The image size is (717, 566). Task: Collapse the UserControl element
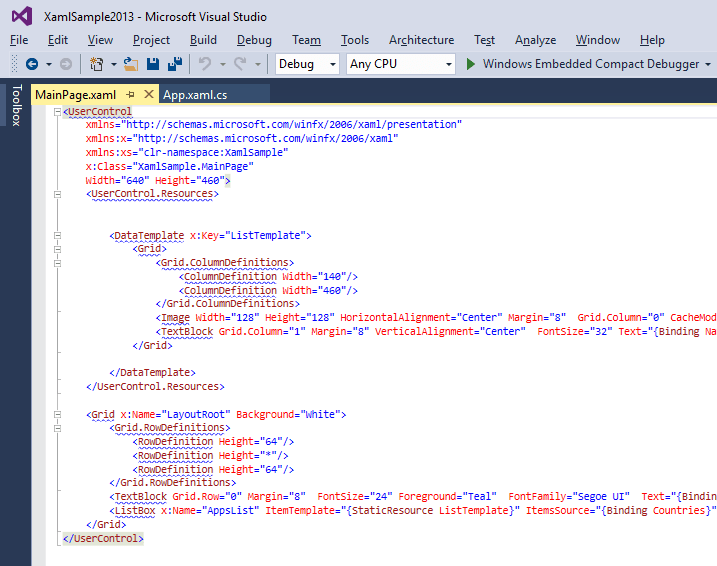pyautogui.click(x=57, y=112)
